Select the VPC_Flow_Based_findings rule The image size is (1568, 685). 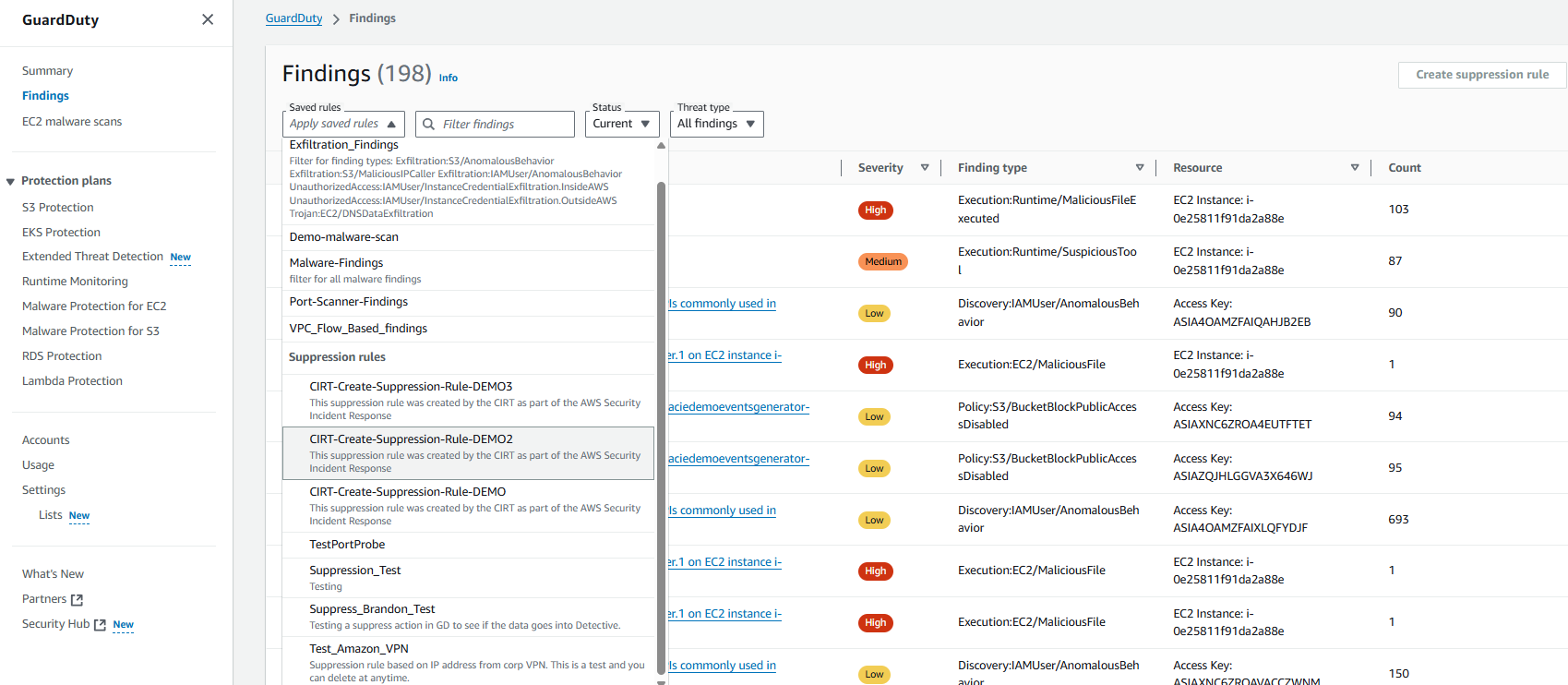pos(469,329)
